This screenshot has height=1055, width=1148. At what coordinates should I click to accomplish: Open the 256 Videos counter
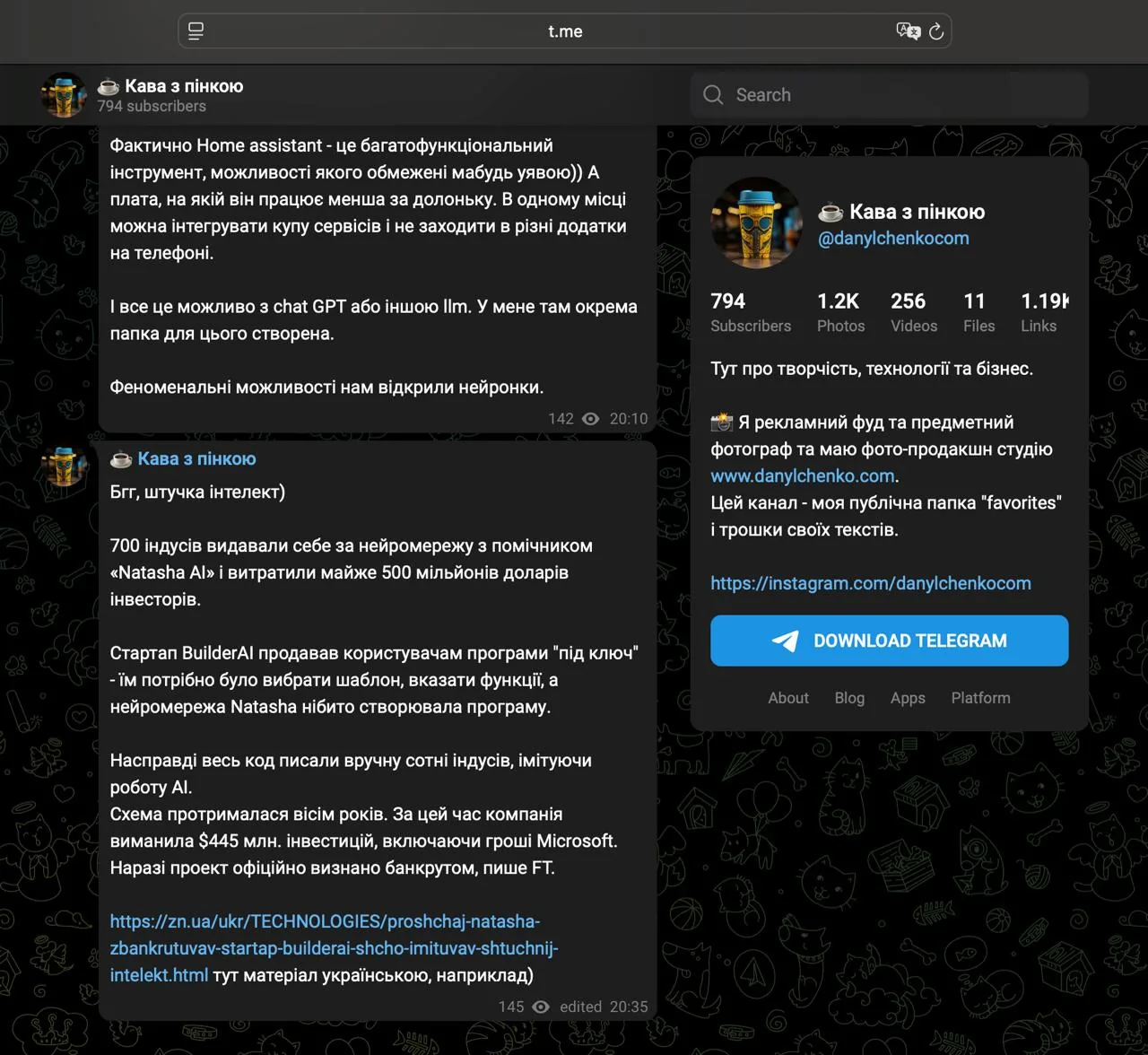(x=914, y=312)
